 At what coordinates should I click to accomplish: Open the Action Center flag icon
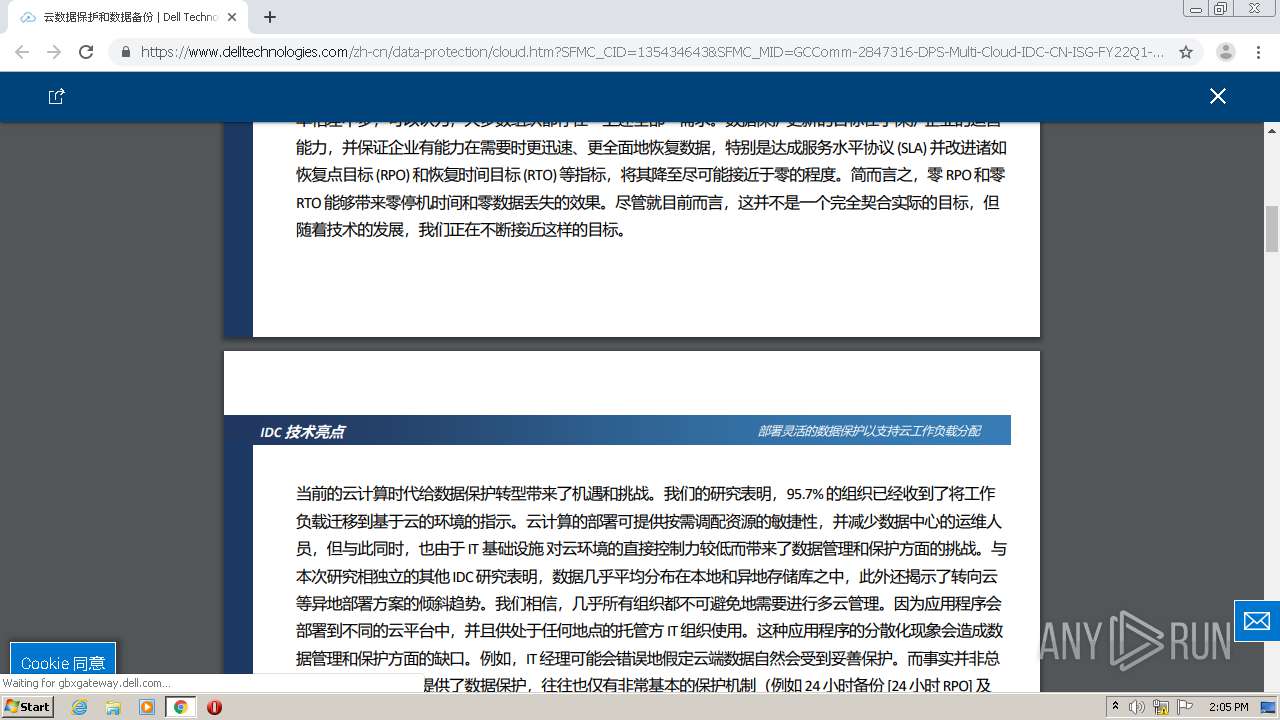click(x=1185, y=707)
